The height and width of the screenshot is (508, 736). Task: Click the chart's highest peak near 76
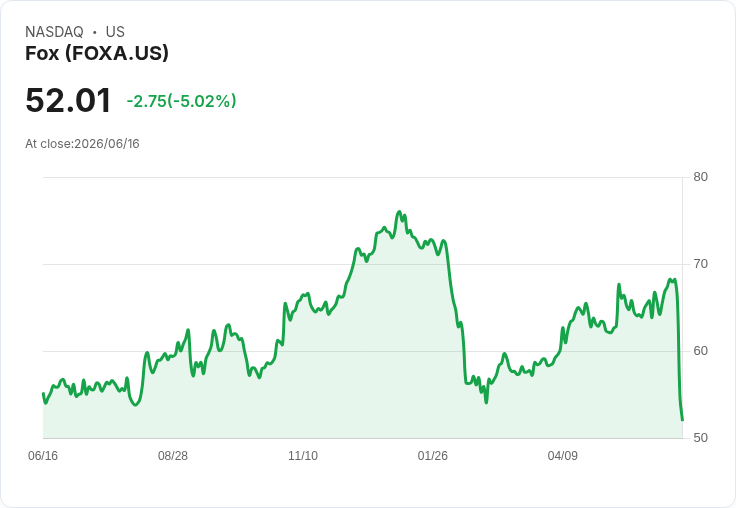[399, 212]
